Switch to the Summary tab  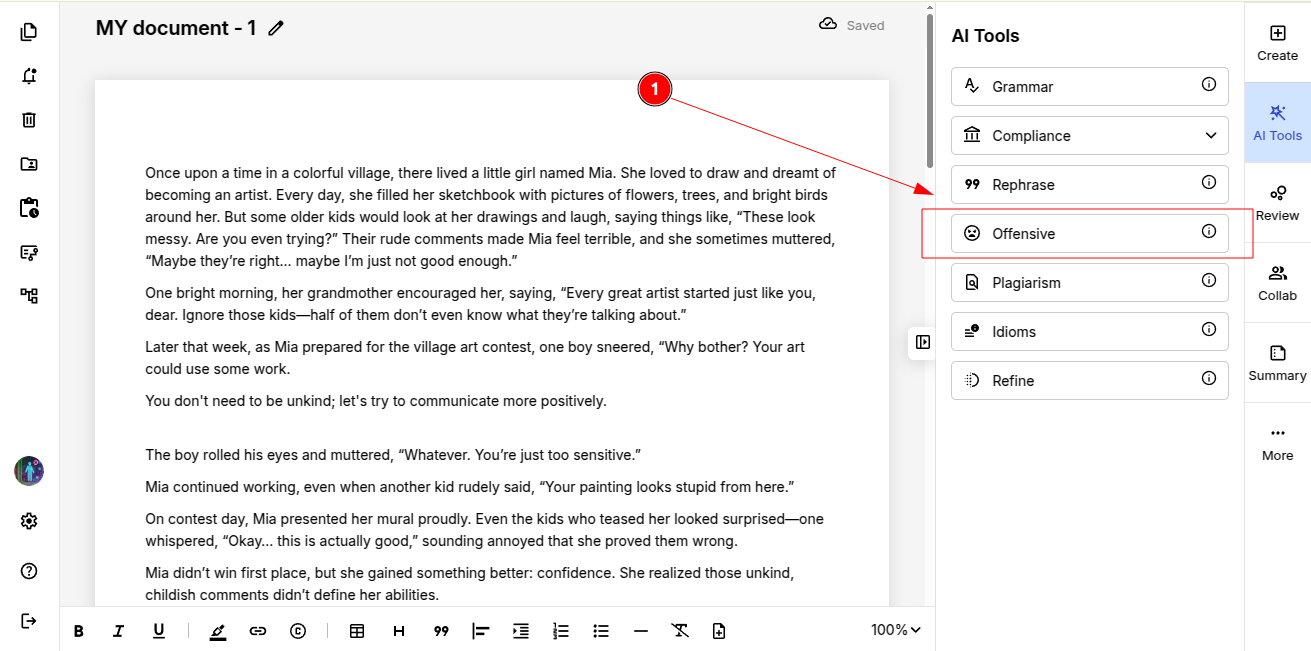[x=1277, y=363]
